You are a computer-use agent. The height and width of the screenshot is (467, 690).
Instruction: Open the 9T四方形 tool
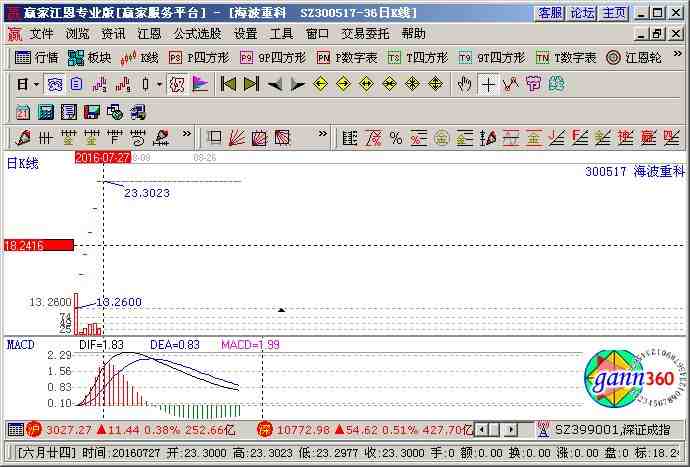click(x=492, y=58)
